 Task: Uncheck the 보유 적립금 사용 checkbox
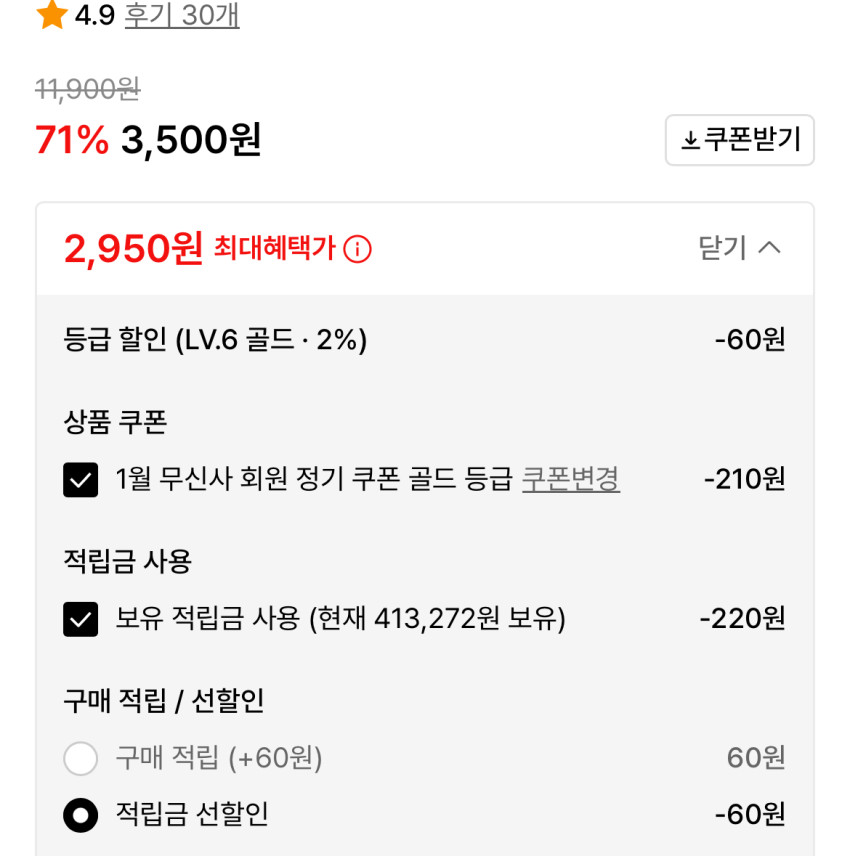tap(81, 620)
